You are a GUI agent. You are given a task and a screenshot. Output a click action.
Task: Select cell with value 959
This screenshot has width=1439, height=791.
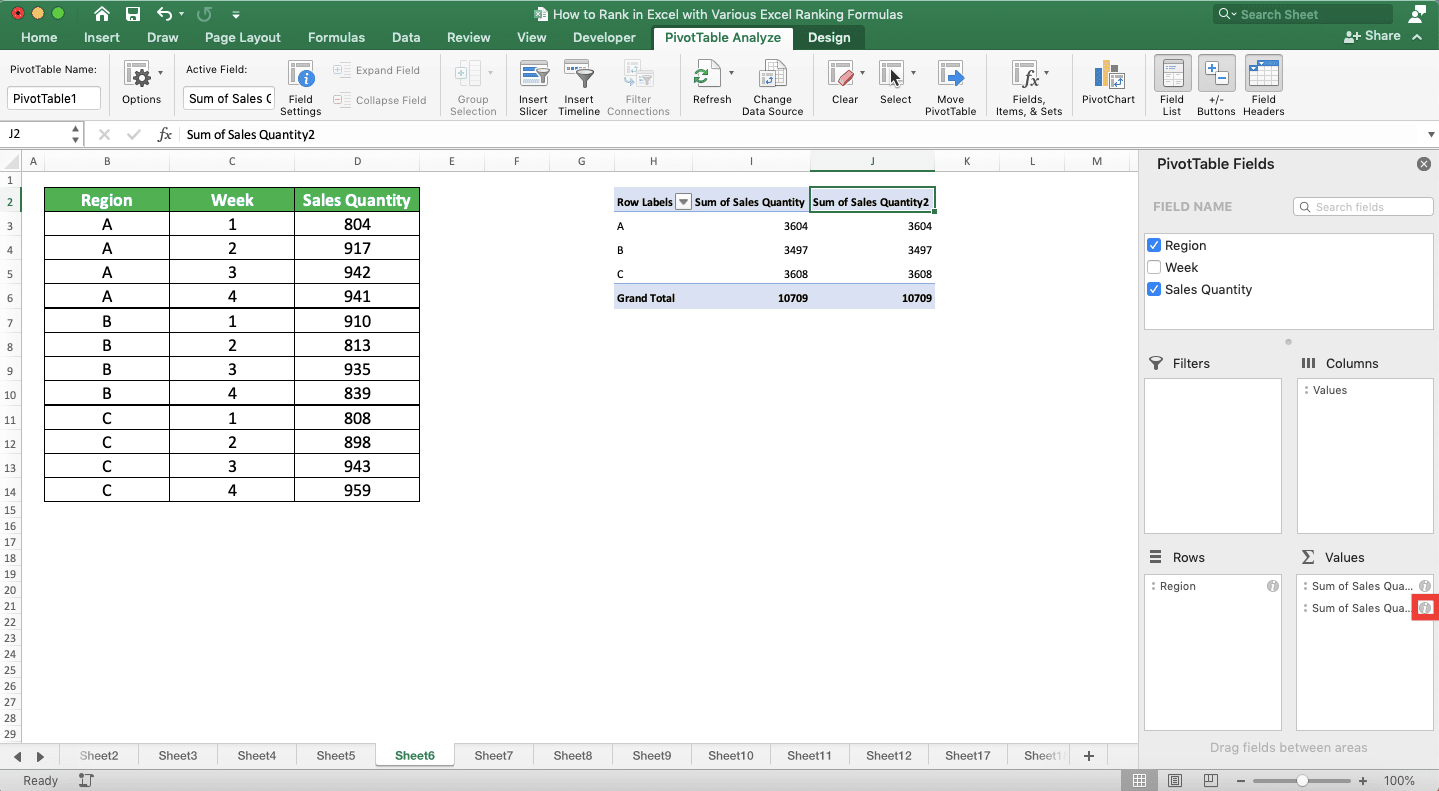(357, 490)
